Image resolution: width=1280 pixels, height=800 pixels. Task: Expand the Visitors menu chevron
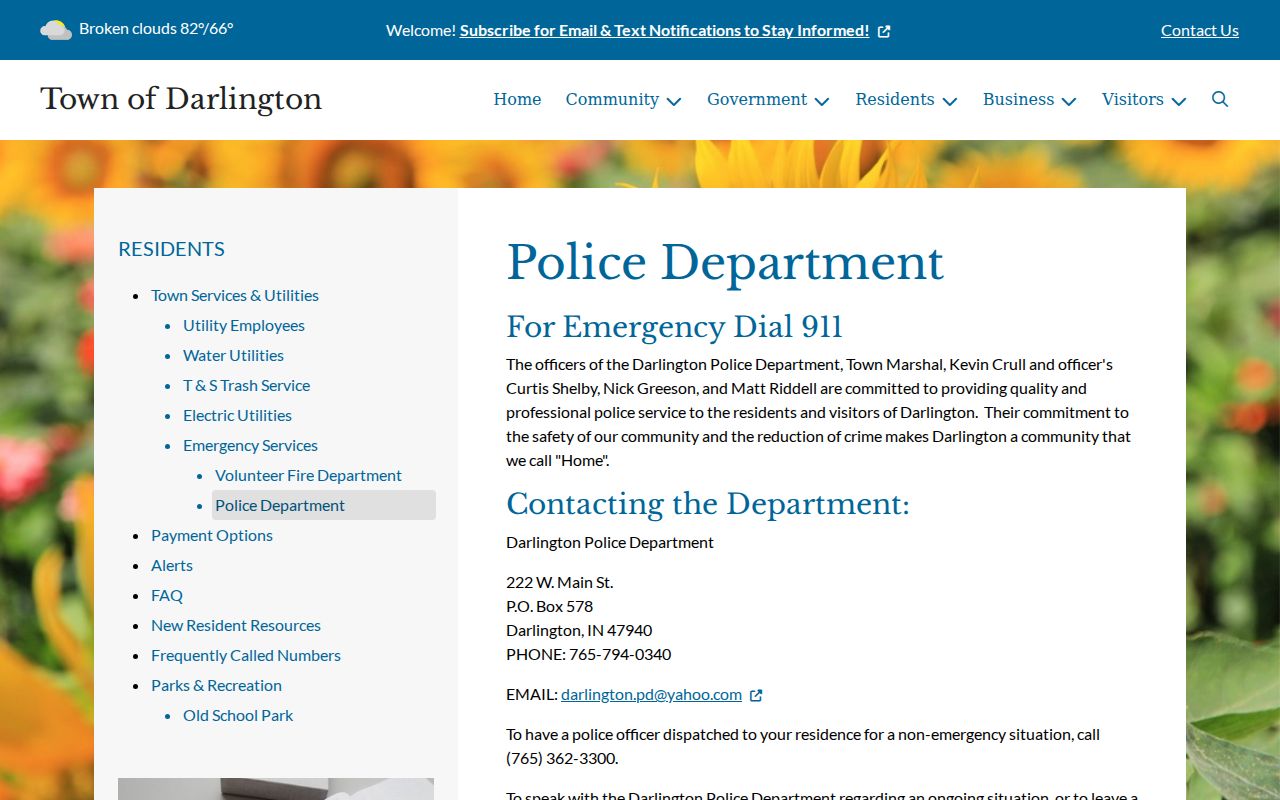tap(1179, 101)
